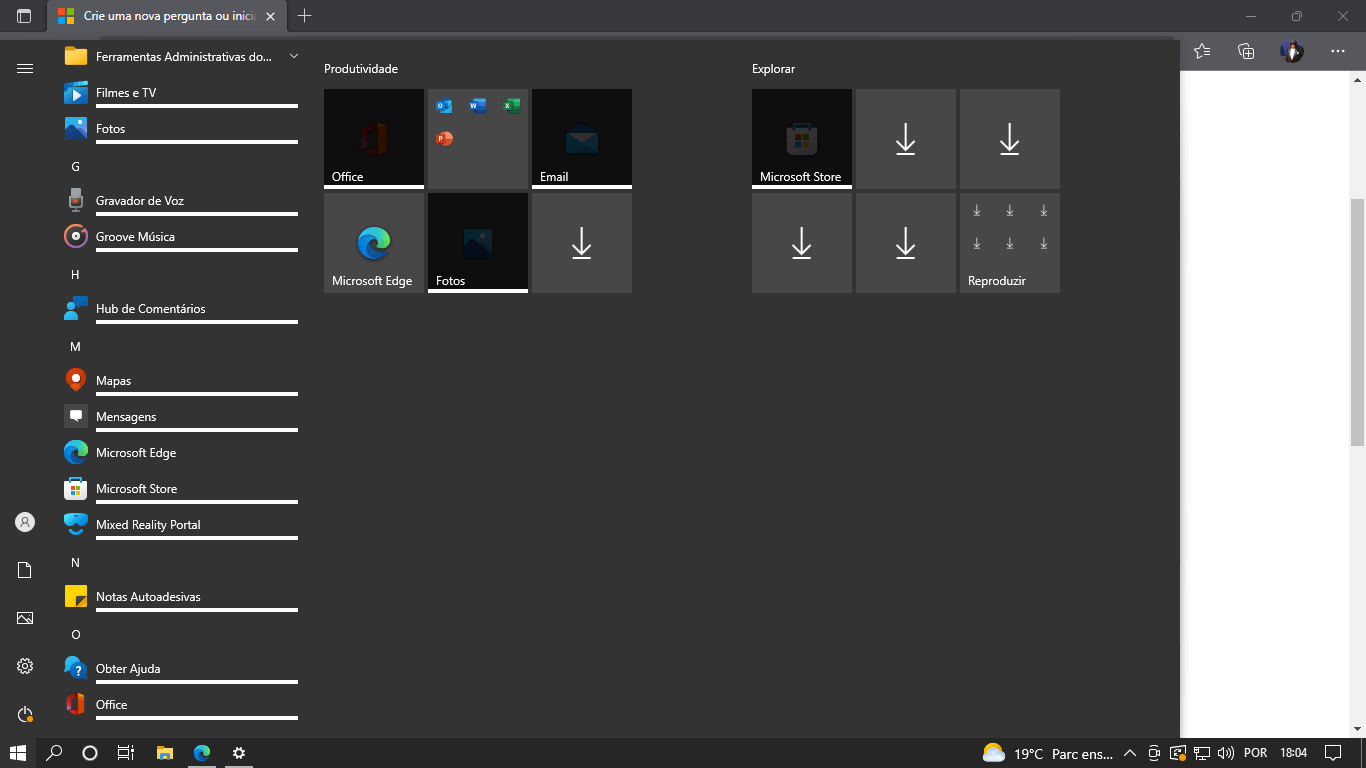Open a new Edge tab

(x=305, y=16)
